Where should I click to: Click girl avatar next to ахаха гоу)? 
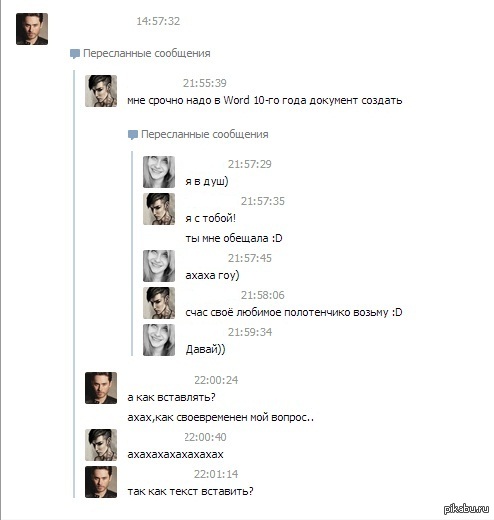point(159,266)
